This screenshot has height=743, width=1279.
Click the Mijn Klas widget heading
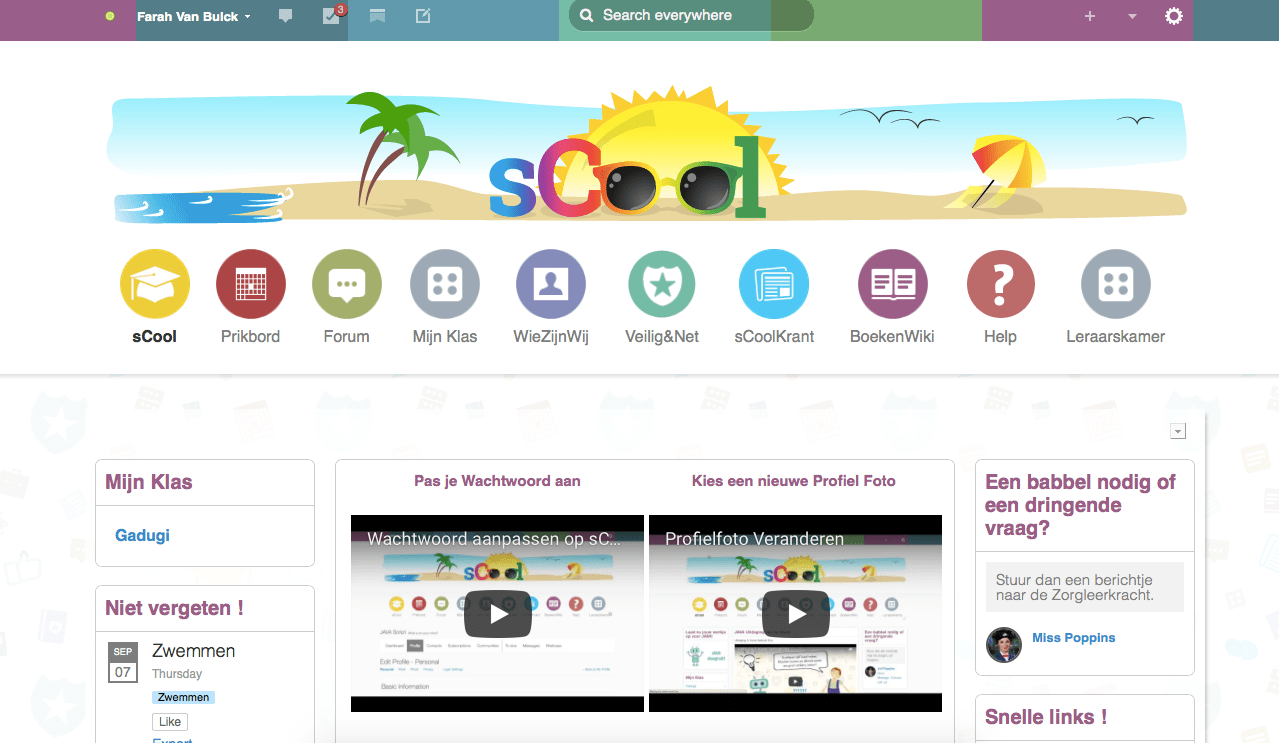(149, 482)
